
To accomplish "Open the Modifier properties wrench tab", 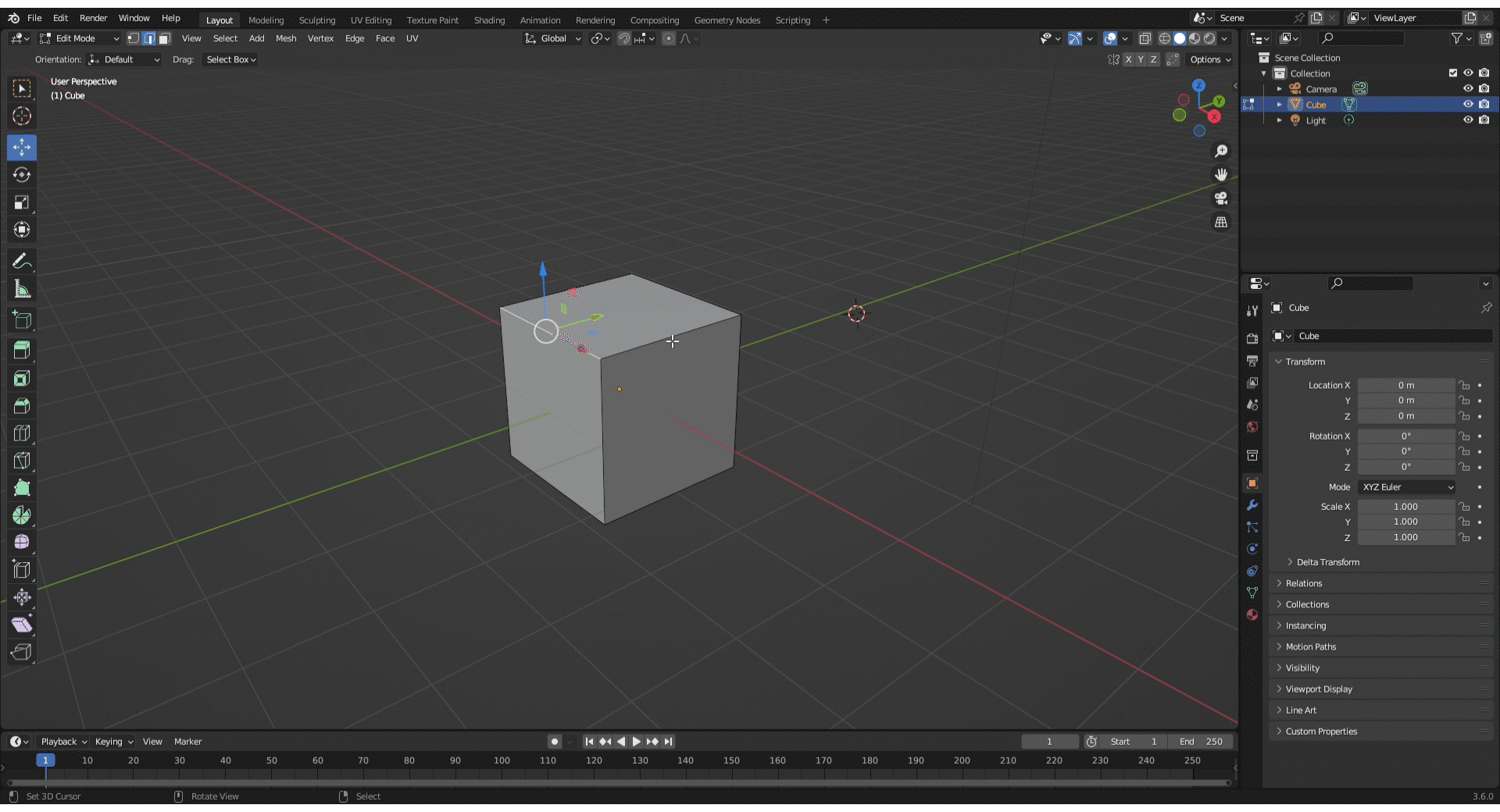I will coord(1252,505).
